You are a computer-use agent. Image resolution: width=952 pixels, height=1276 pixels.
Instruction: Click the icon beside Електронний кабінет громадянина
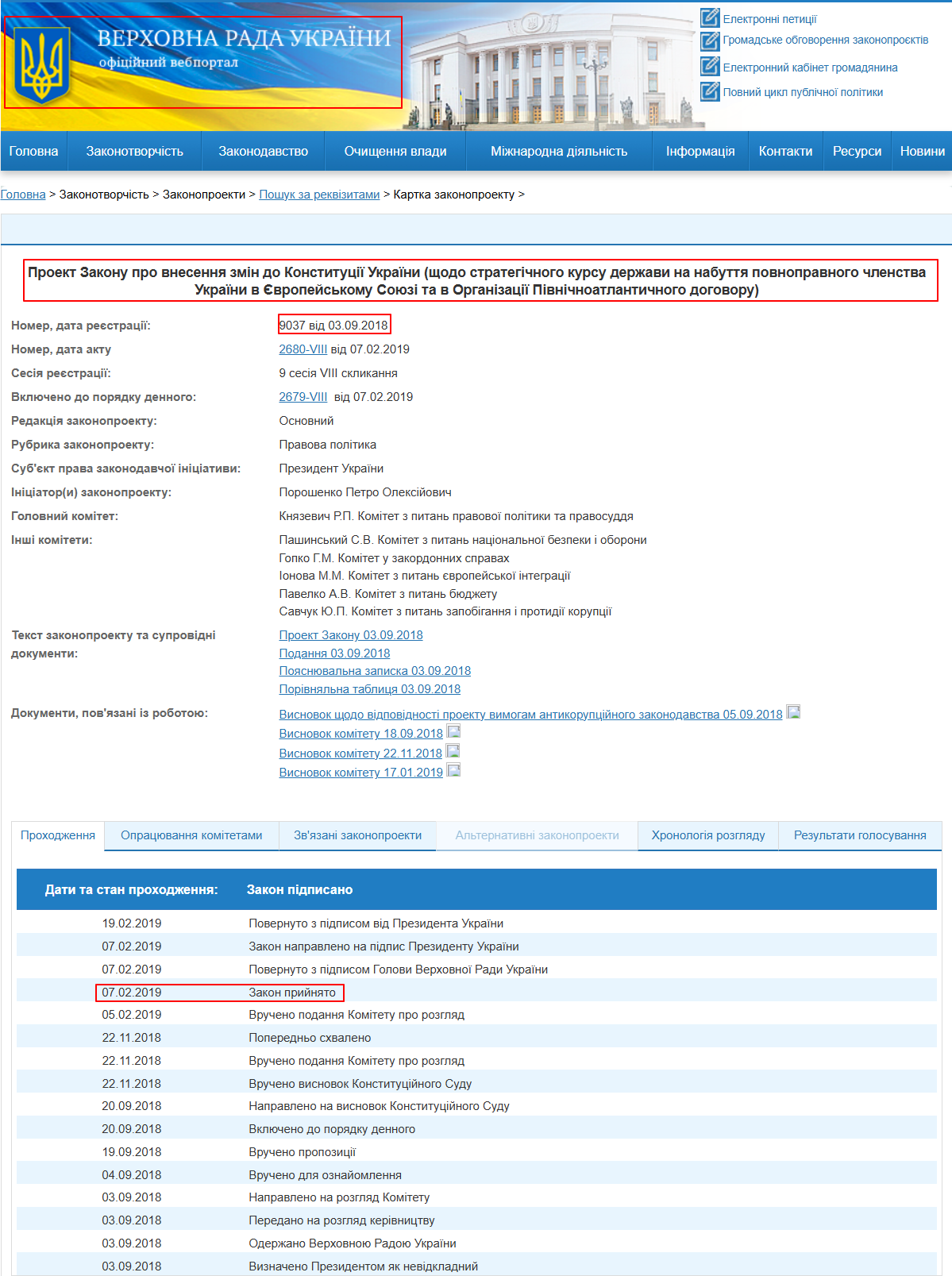710,67
